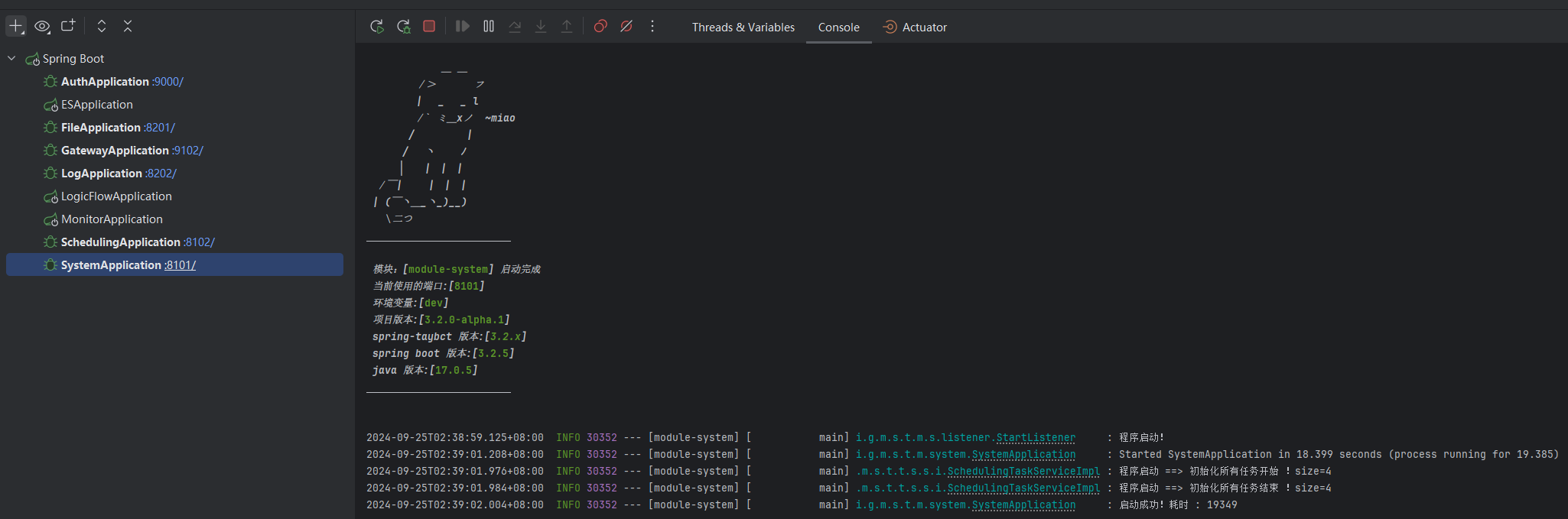Open the eye-shaped view options

[42, 26]
